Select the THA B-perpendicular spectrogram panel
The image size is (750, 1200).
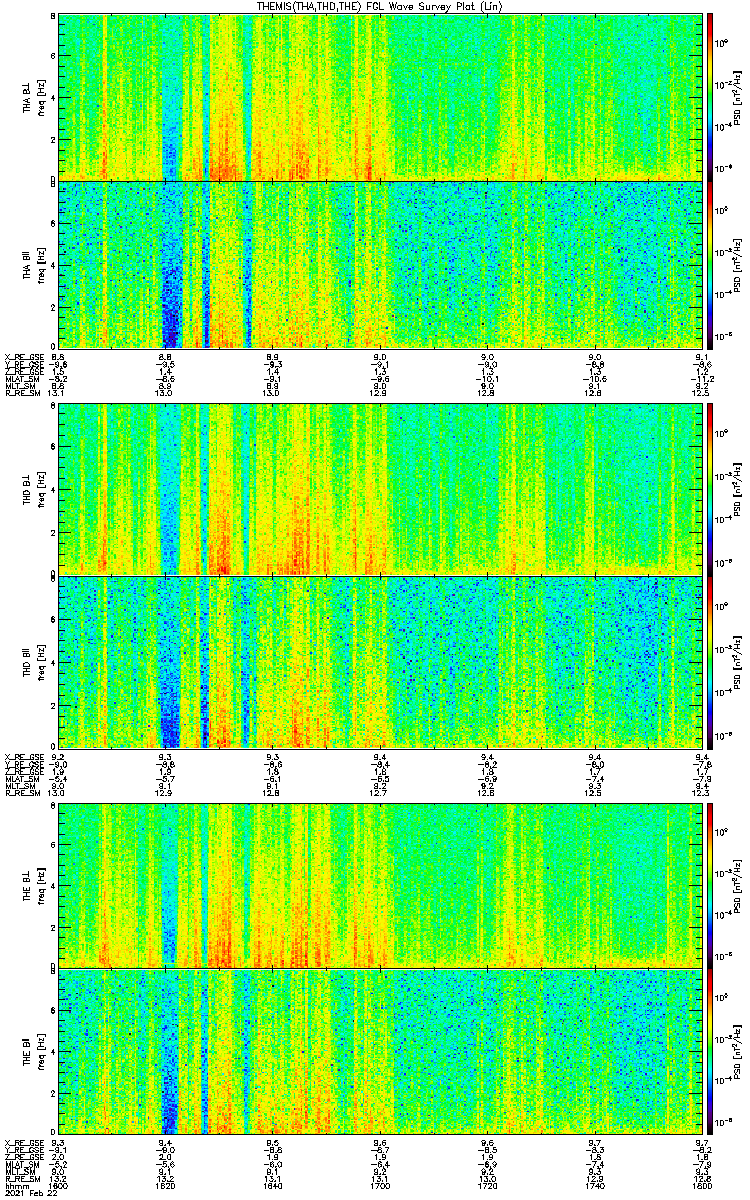coord(379,97)
